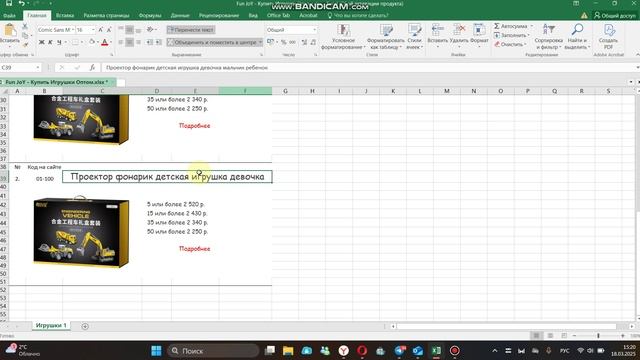The width and height of the screenshot is (640, 360).
Task: Open the Файл menu tab
Action: coord(9,16)
